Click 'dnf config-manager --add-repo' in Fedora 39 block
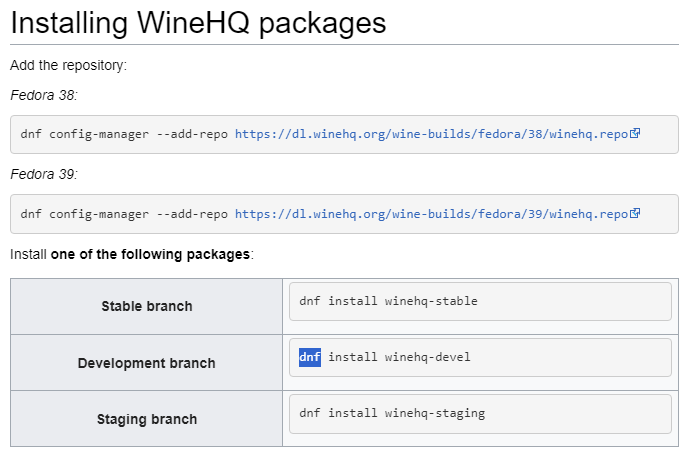Viewport: 690px width, 460px height. pos(124,214)
